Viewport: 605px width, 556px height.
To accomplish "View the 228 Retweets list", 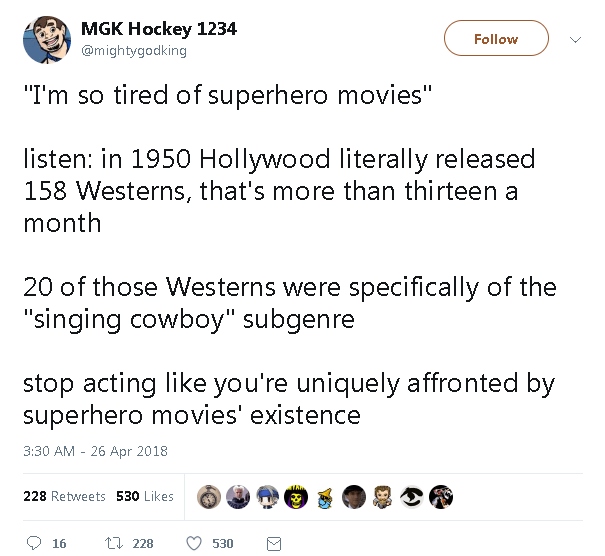I will tap(66, 497).
